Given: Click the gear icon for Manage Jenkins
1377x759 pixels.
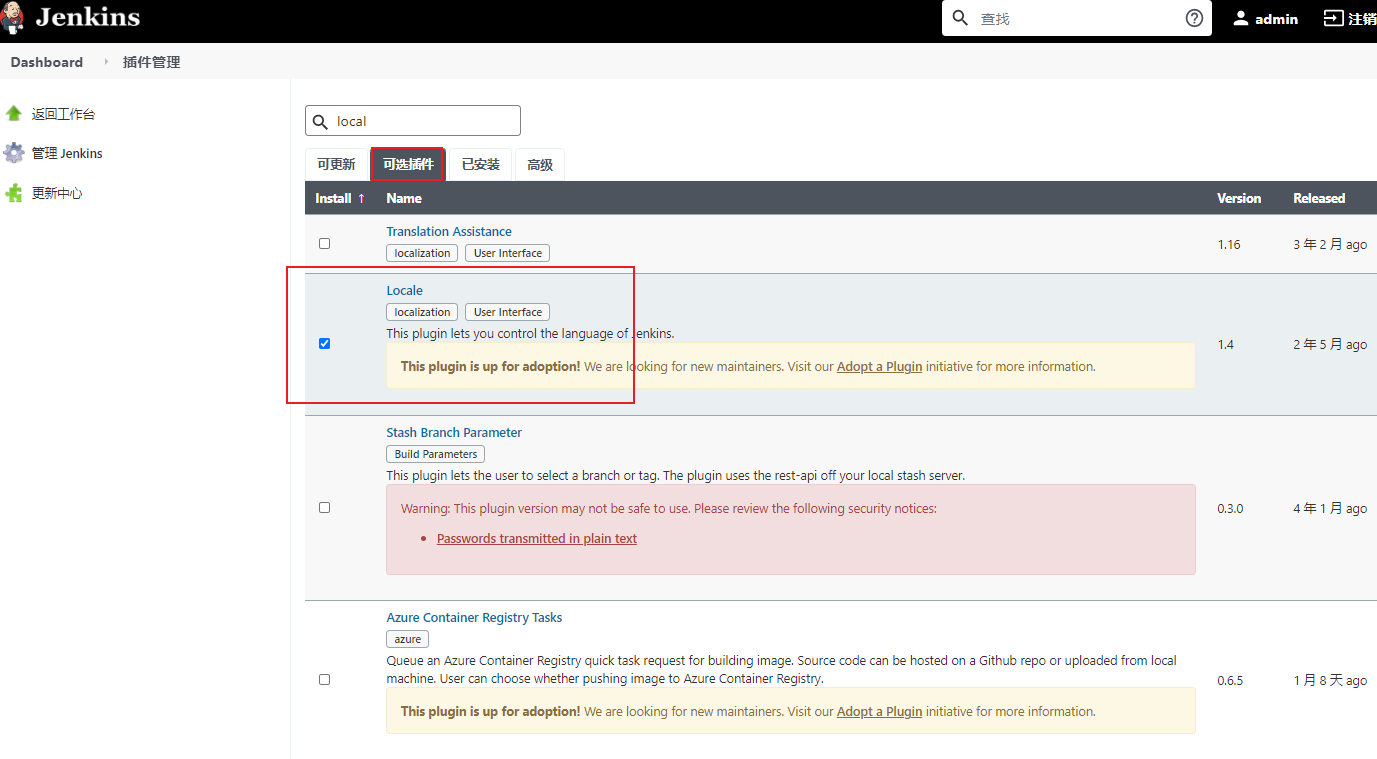Looking at the screenshot, I should pos(14,153).
